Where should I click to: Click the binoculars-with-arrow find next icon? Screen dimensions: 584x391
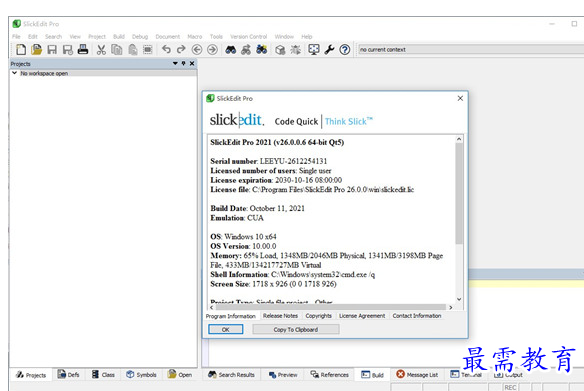[246, 49]
